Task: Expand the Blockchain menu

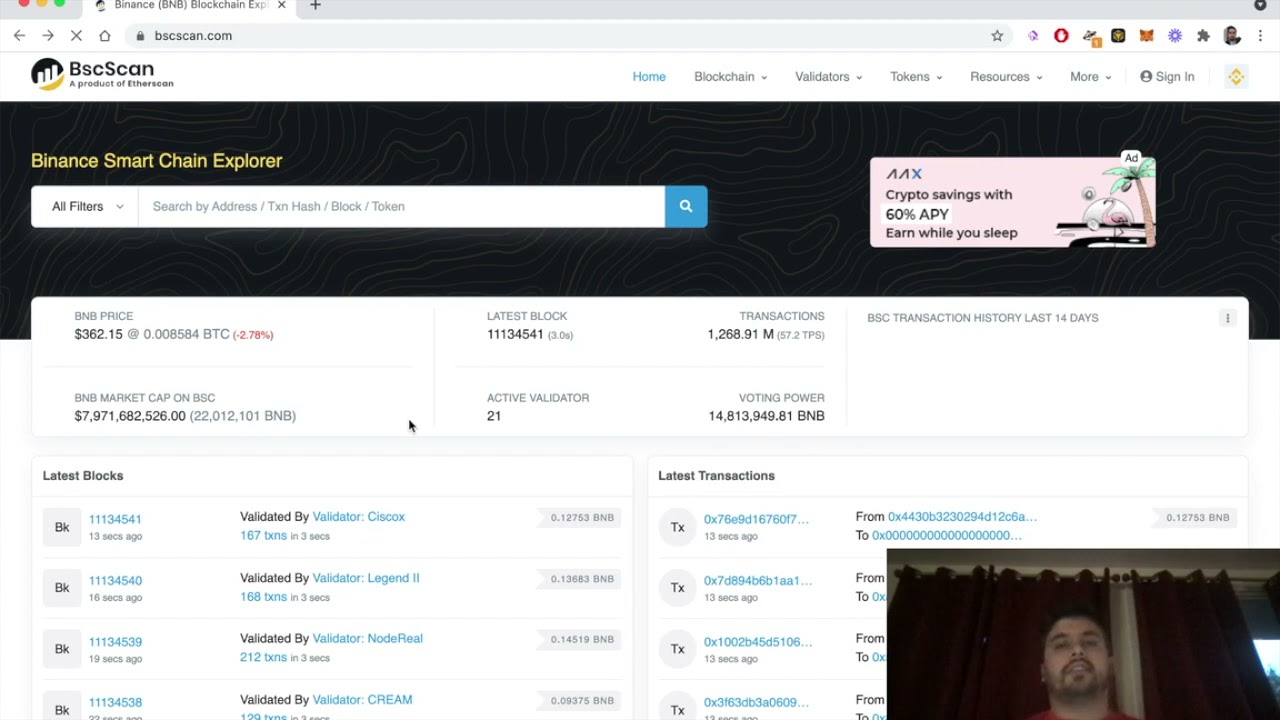Action: tap(730, 77)
